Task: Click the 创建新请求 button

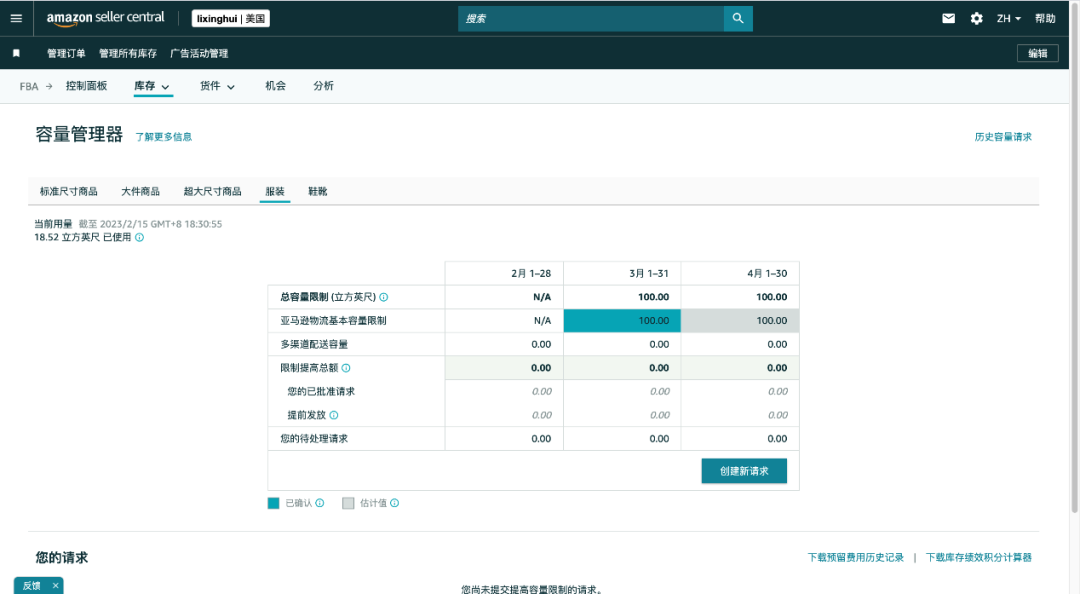Action: click(744, 471)
